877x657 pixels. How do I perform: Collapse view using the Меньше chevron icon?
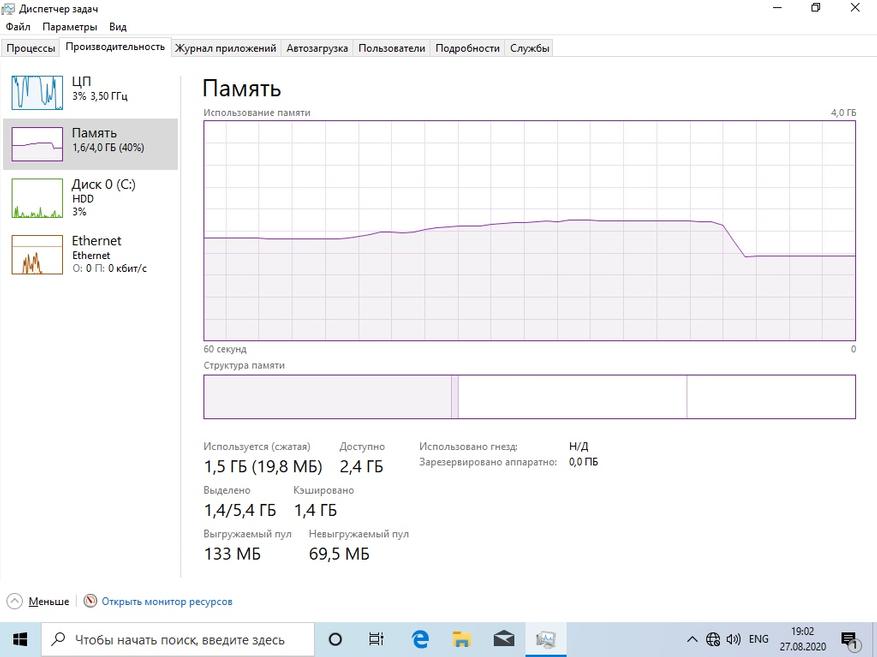(15, 601)
